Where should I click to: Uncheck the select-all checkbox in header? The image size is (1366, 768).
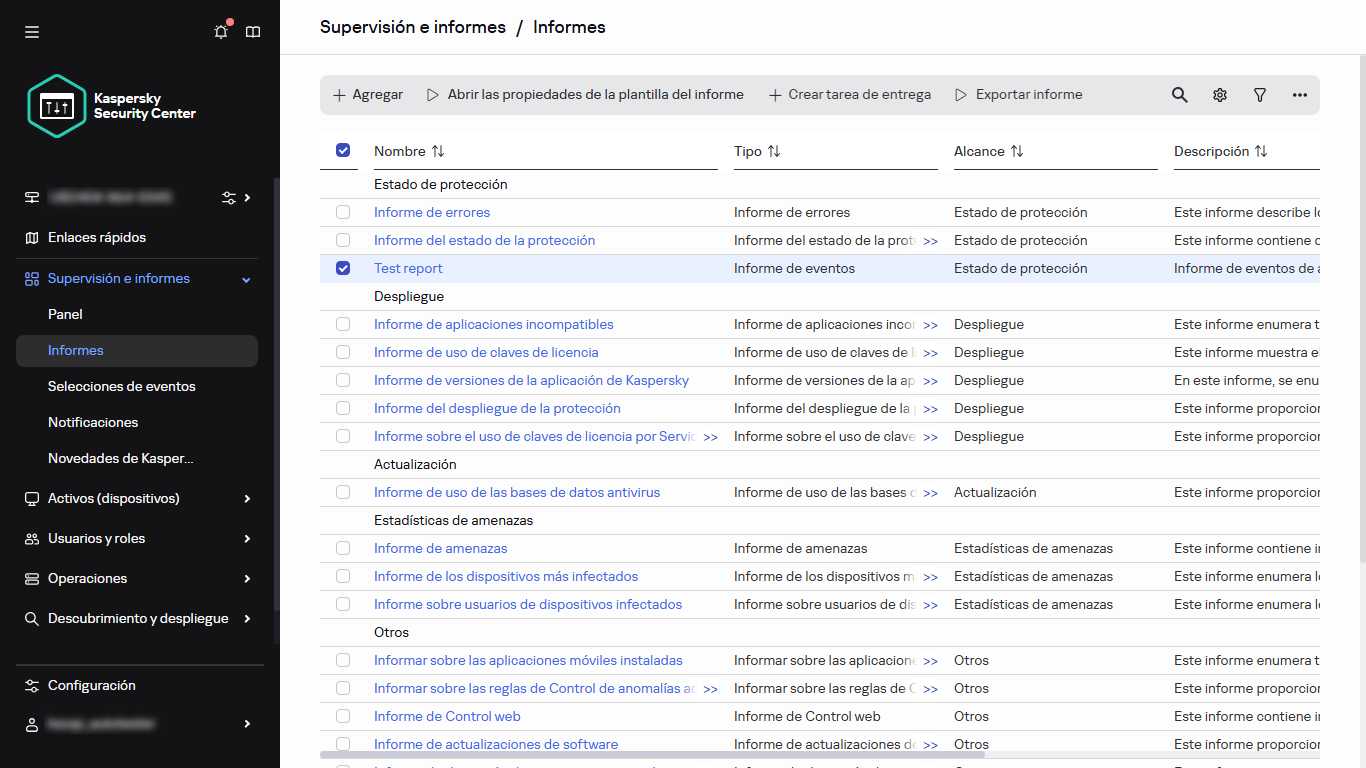tap(343, 150)
